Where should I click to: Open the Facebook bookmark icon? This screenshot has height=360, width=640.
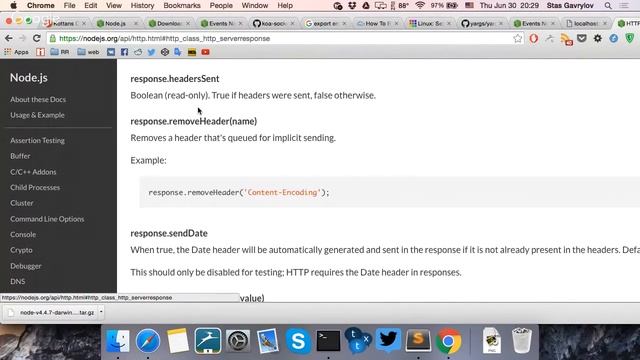pos(124,52)
